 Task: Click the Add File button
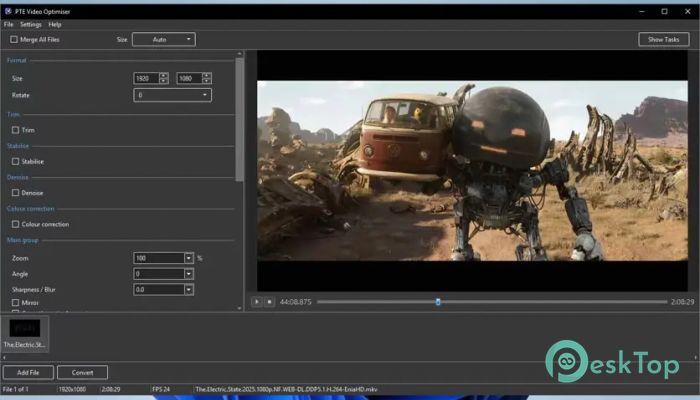point(28,372)
